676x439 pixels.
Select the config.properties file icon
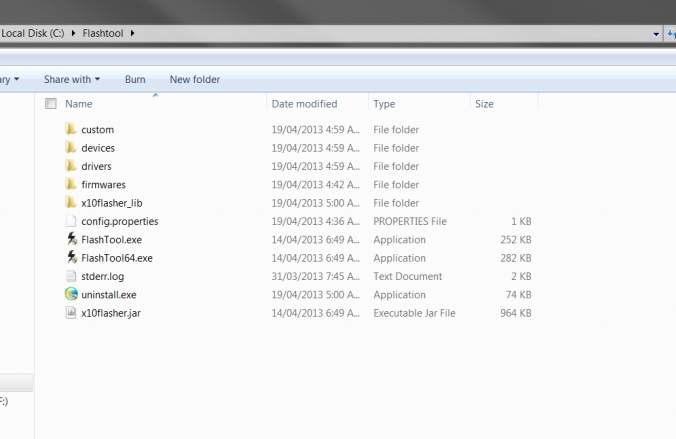(71, 221)
